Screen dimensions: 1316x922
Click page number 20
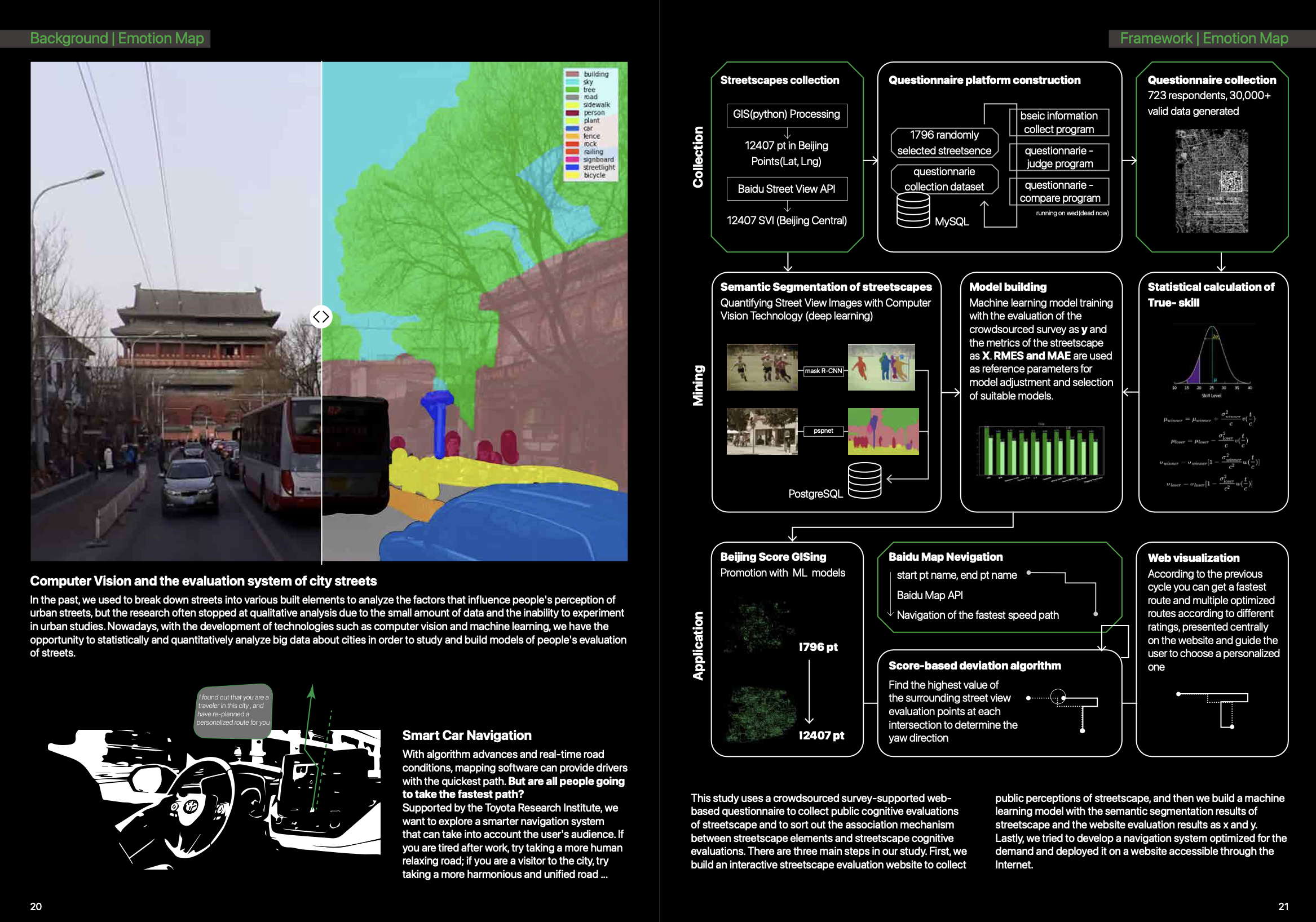click(x=36, y=906)
